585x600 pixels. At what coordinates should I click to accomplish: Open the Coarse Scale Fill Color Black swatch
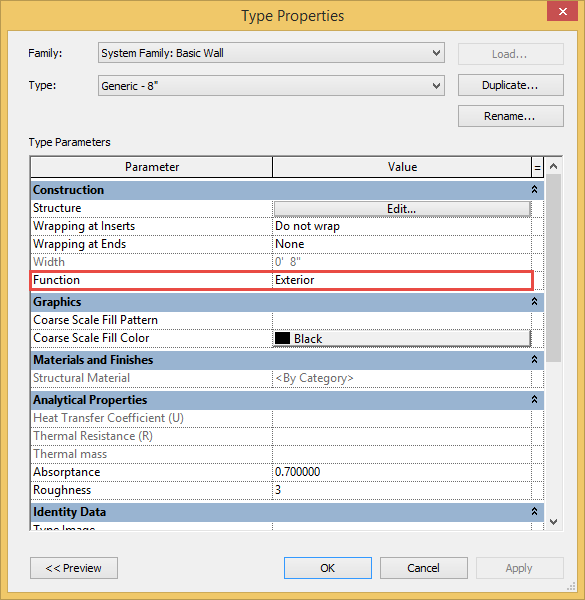click(x=402, y=339)
